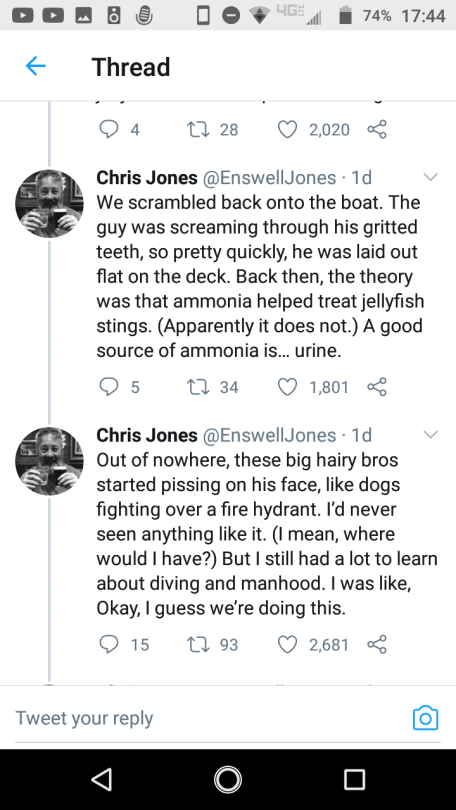The width and height of the screenshot is (456, 810).
Task: Share the tweet about ammonia and urine
Action: pyautogui.click(x=377, y=387)
